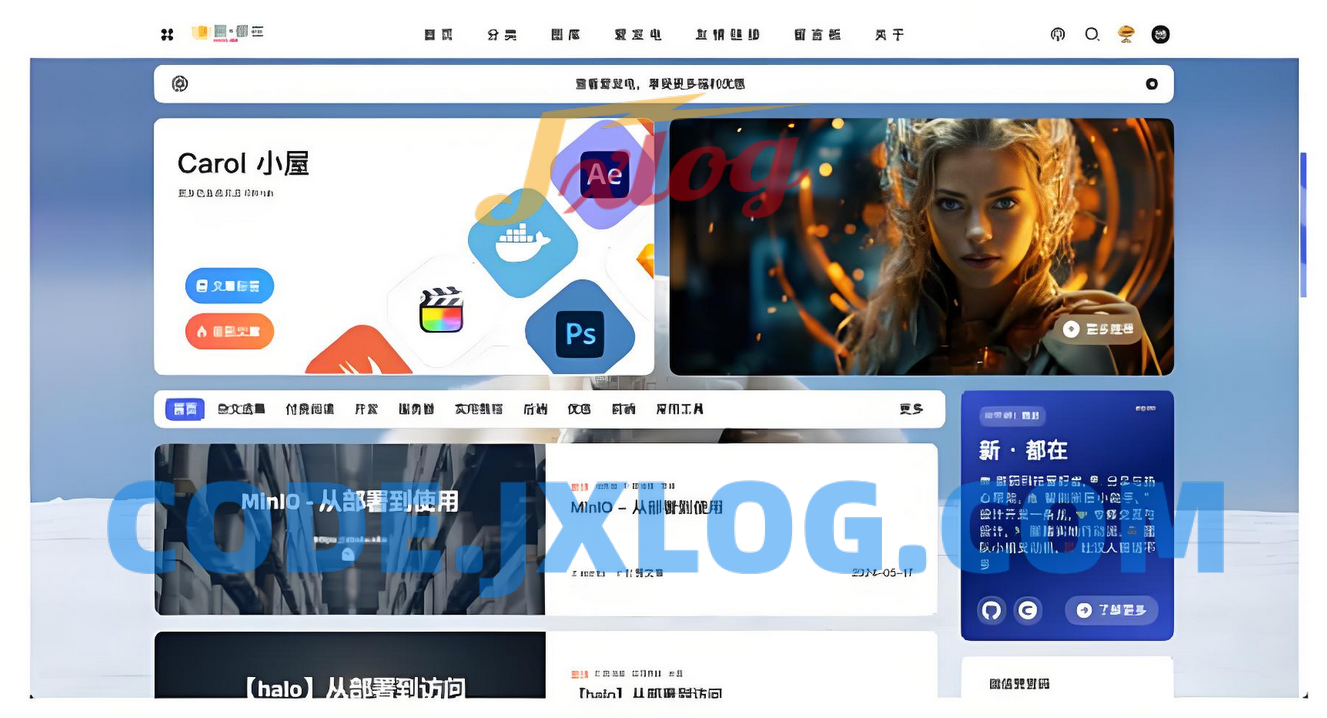This screenshot has height=718, width=1327.
Task: Click the Adobe After Effects Ae icon
Action: point(604,175)
